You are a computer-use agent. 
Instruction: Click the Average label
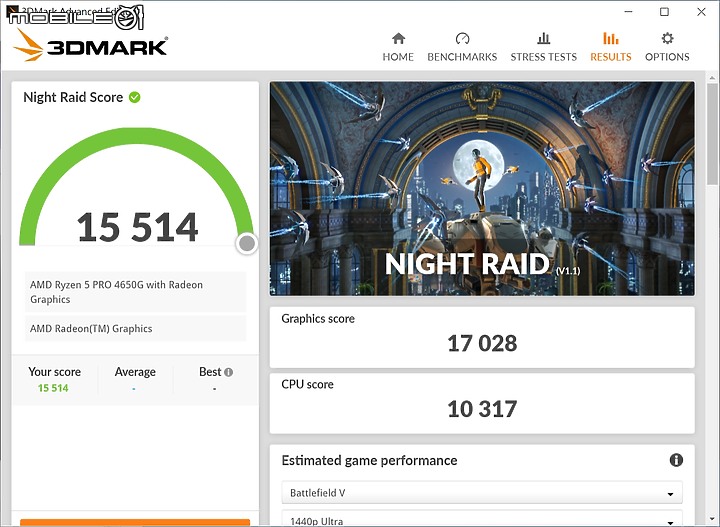point(135,372)
